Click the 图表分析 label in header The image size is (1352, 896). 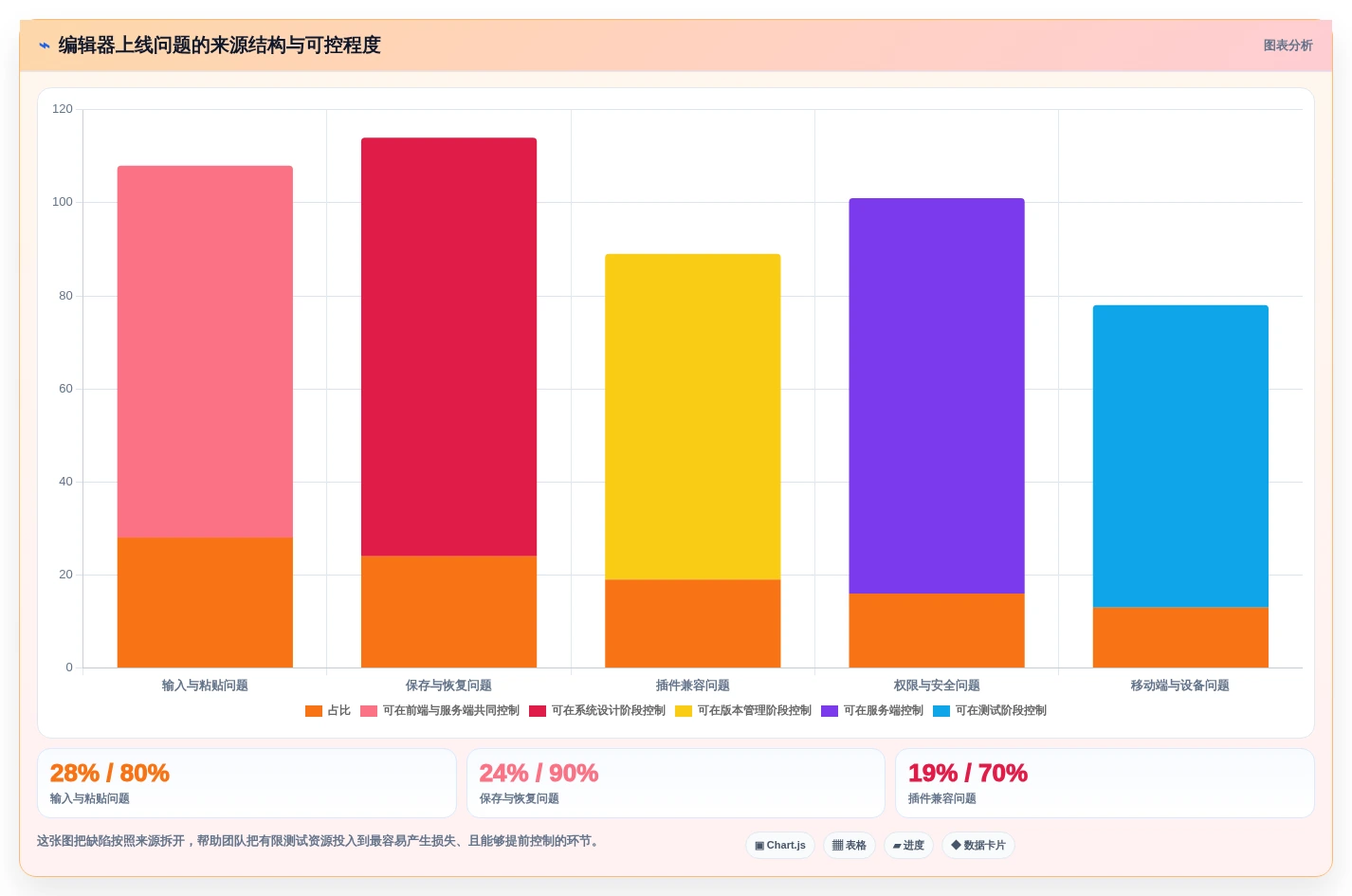point(1288,46)
